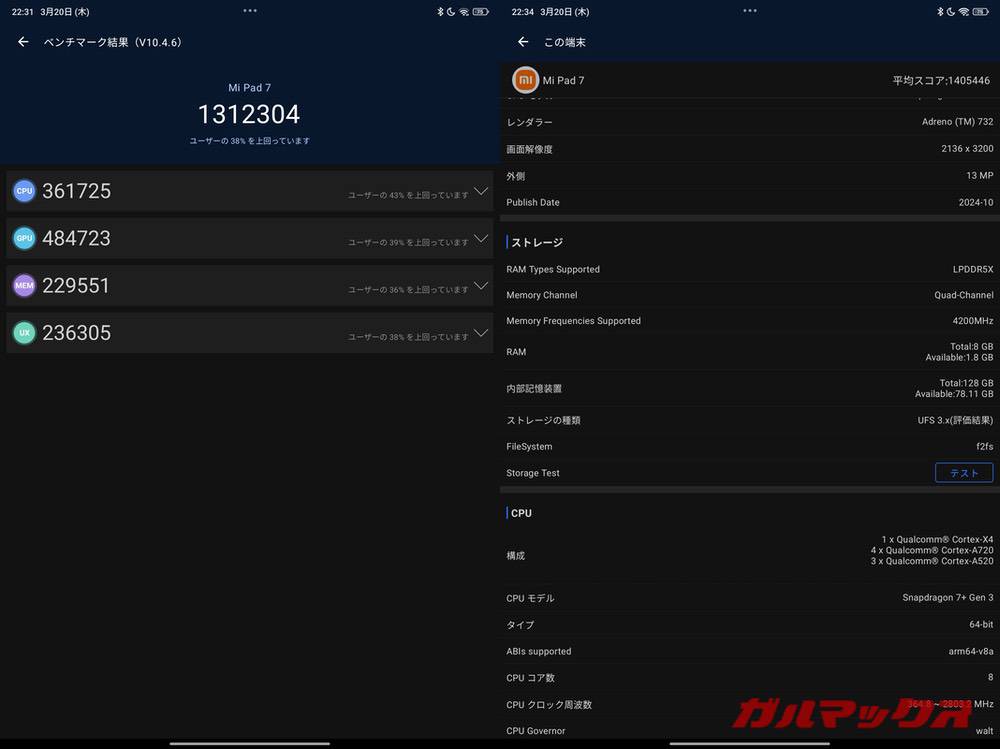Select the purple GPU score badge icon
This screenshot has width=1000, height=749.
pos(24,238)
